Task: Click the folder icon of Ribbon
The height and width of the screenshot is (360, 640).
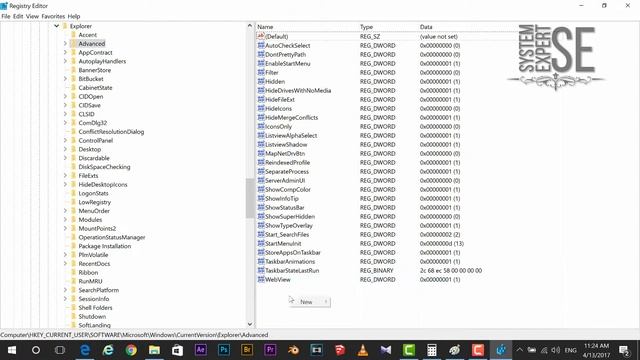Action: click(73, 272)
